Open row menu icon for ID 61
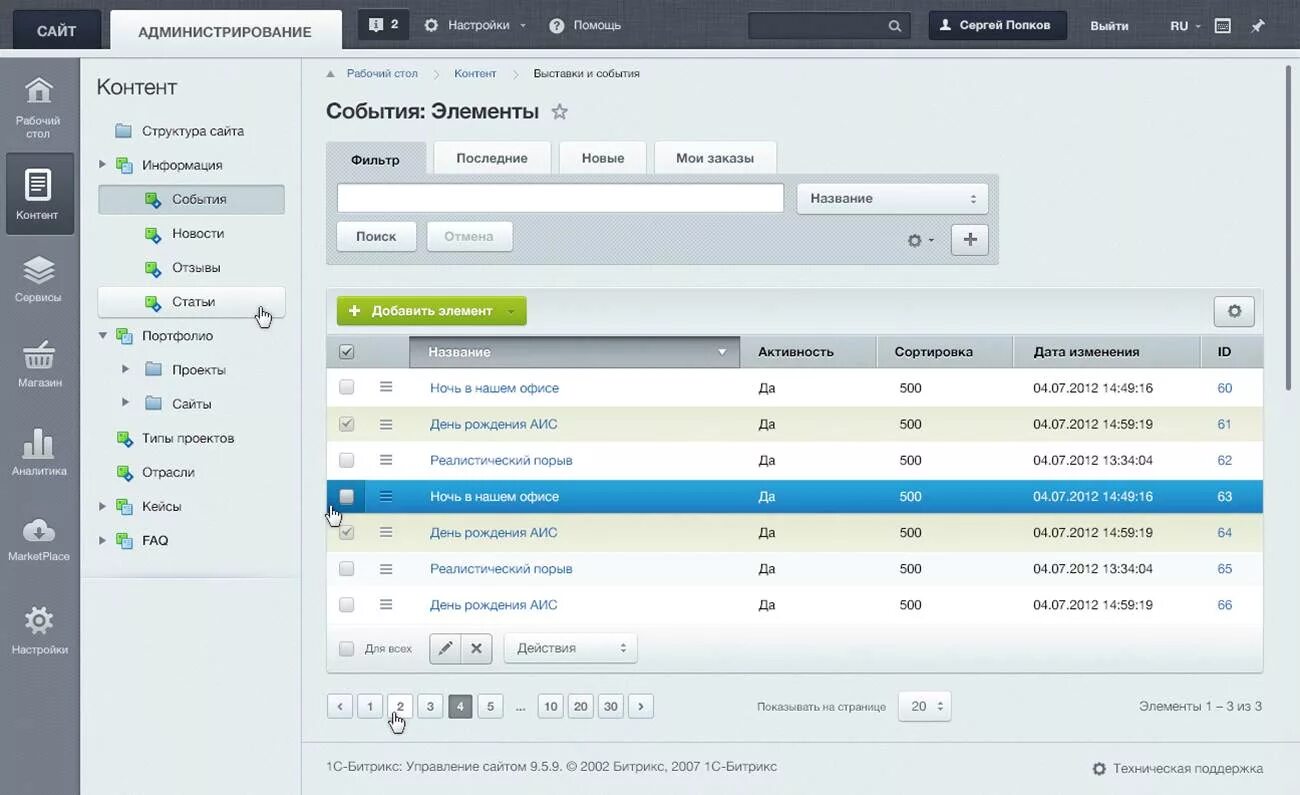The image size is (1300, 795). click(x=386, y=424)
